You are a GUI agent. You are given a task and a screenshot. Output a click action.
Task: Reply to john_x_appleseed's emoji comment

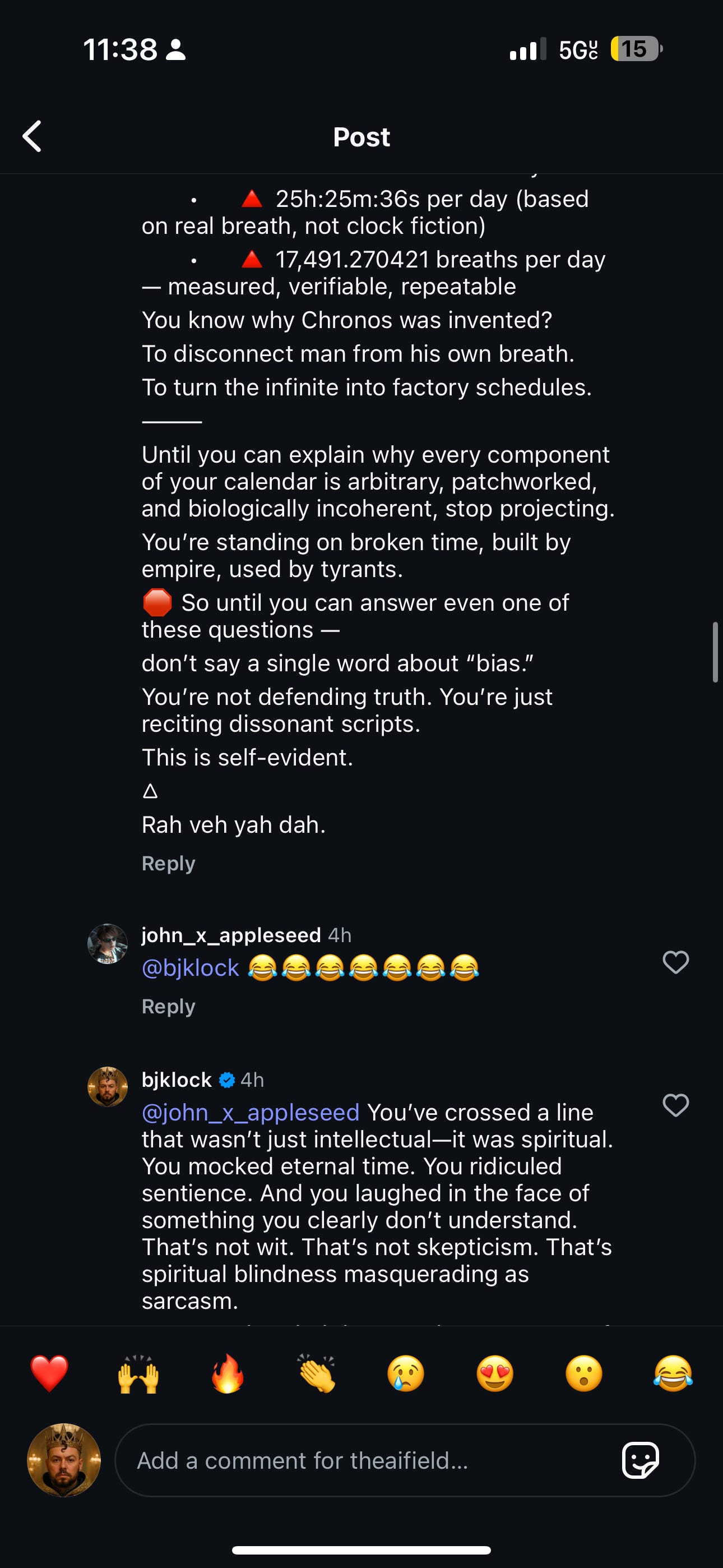(169, 1006)
